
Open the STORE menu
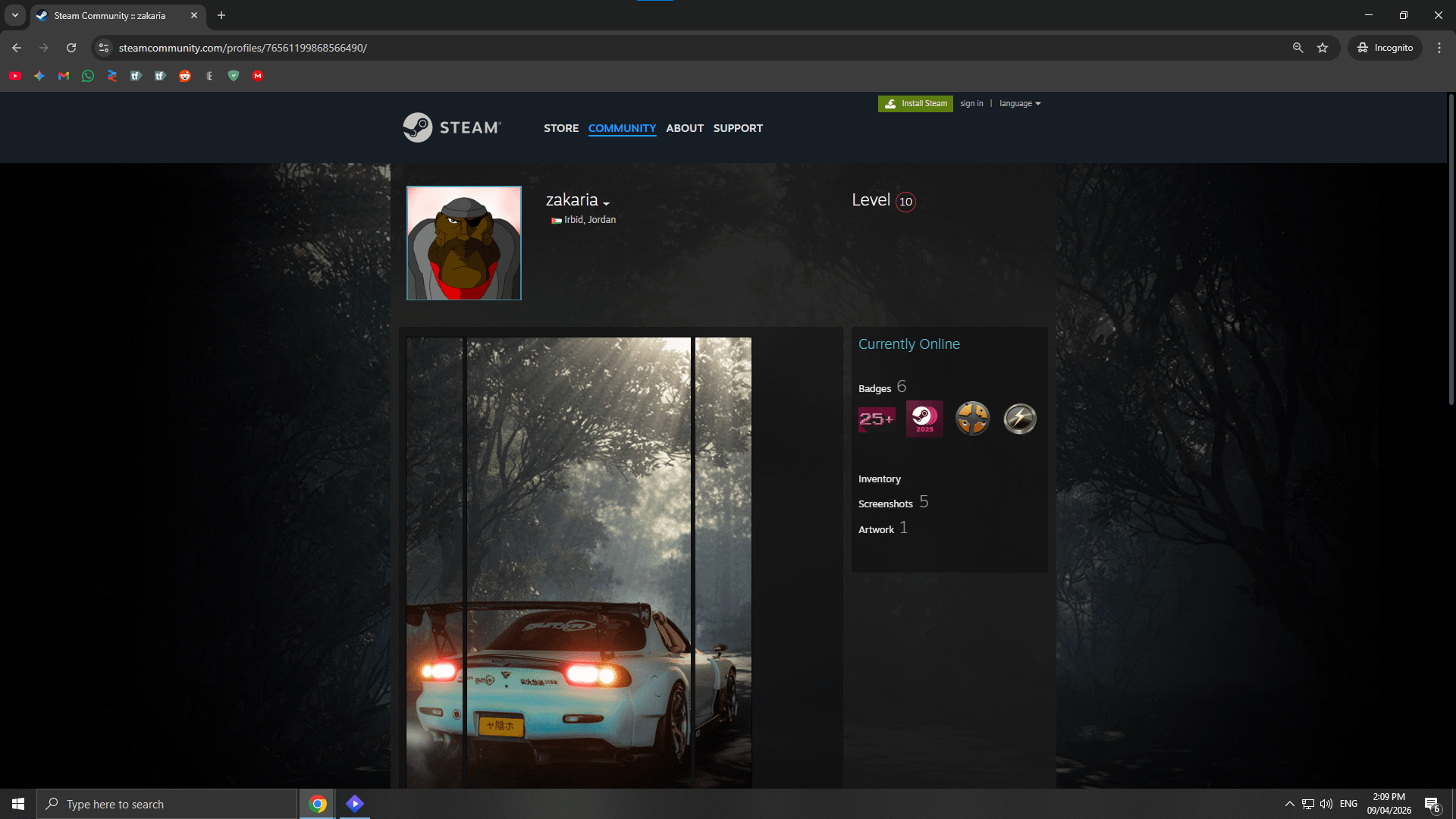click(x=560, y=128)
